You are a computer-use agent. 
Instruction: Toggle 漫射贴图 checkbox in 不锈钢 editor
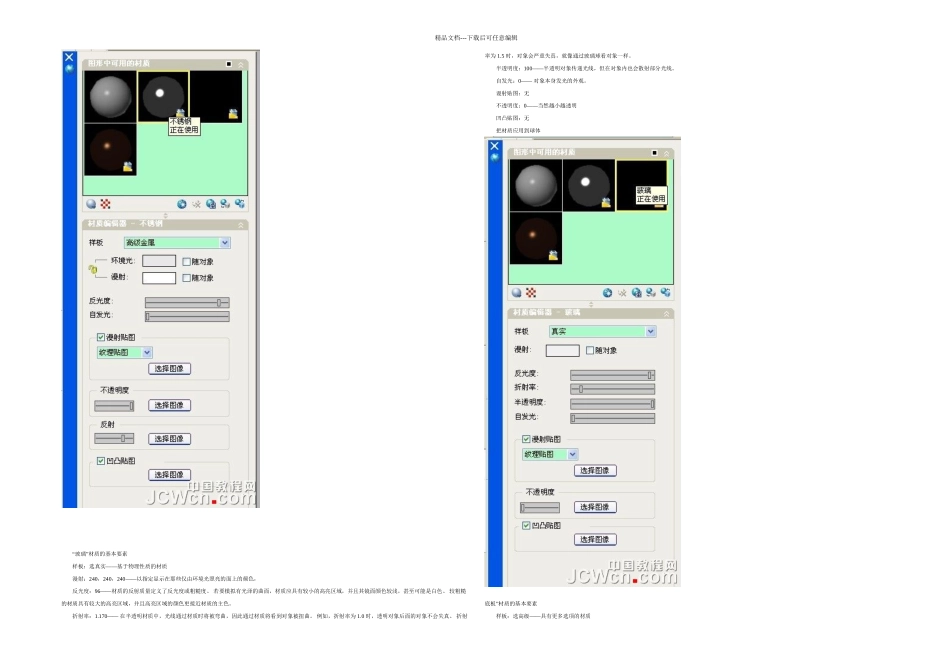tap(101, 338)
